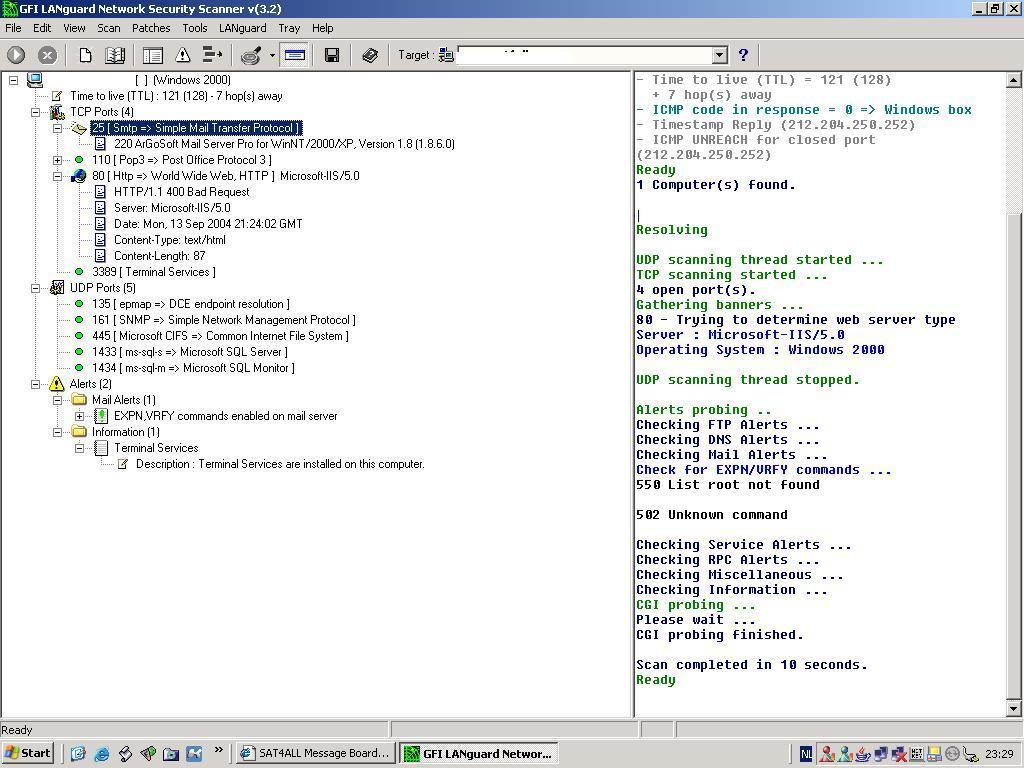Collapse the Mail Alerts (1) folder
The height and width of the screenshot is (768, 1024).
(x=57, y=400)
